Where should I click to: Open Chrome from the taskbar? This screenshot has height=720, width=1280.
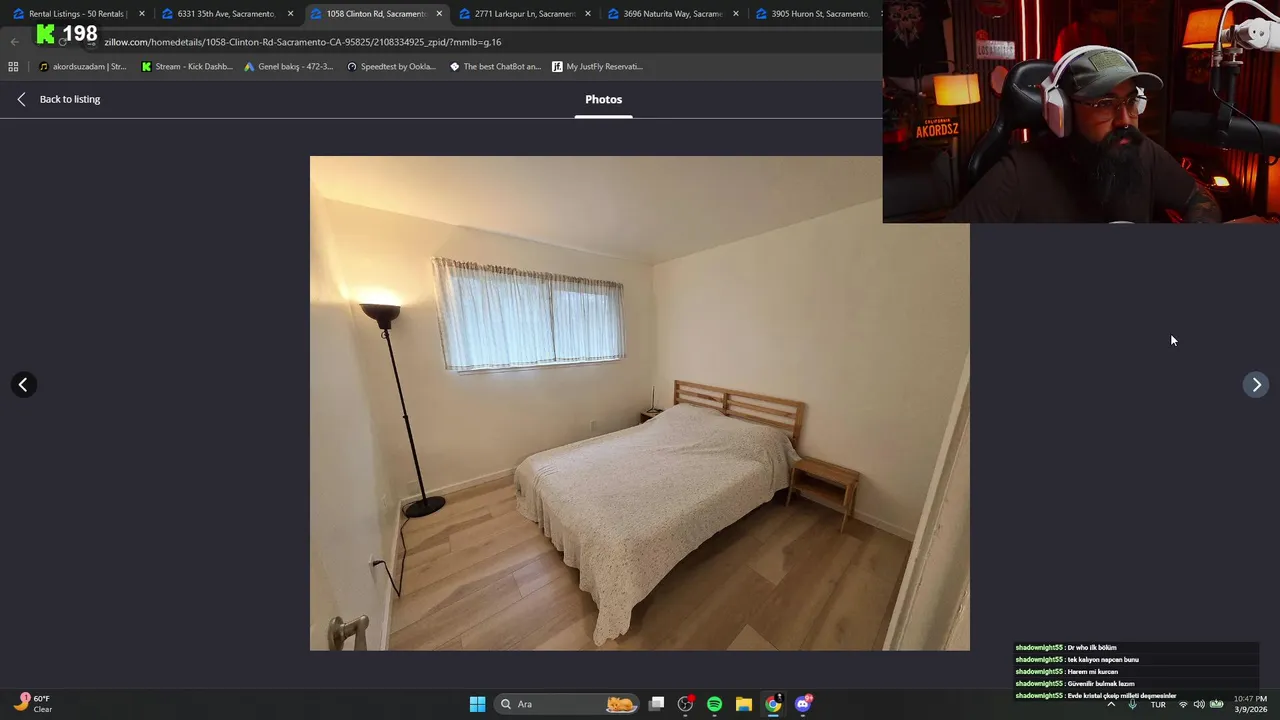coord(773,704)
